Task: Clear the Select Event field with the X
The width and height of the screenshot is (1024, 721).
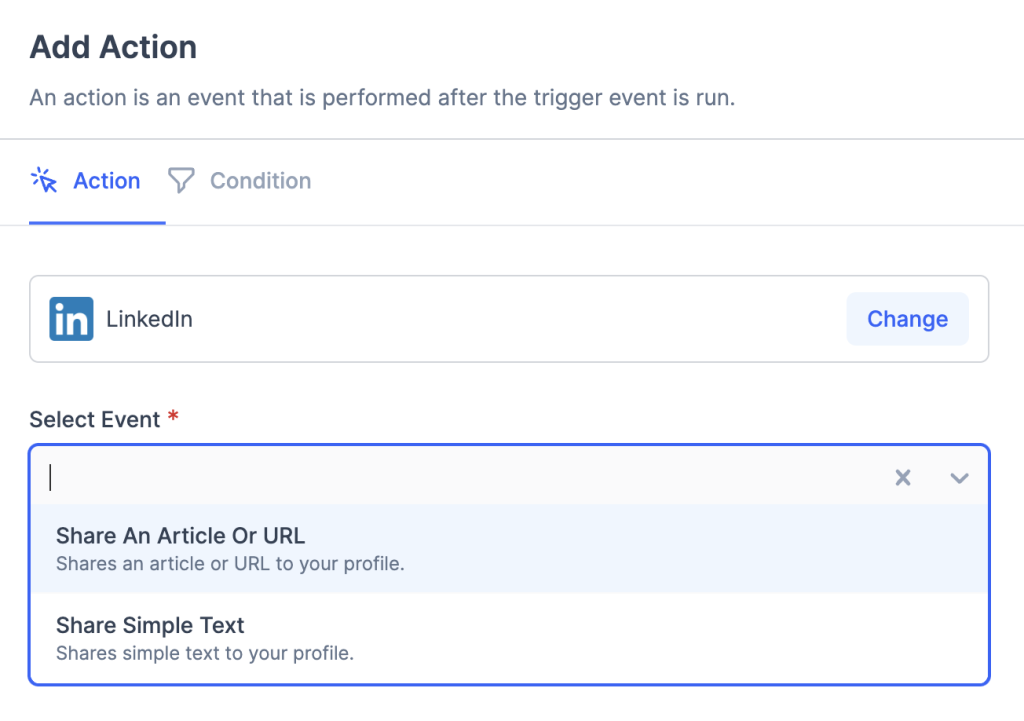Action: pos(903,478)
